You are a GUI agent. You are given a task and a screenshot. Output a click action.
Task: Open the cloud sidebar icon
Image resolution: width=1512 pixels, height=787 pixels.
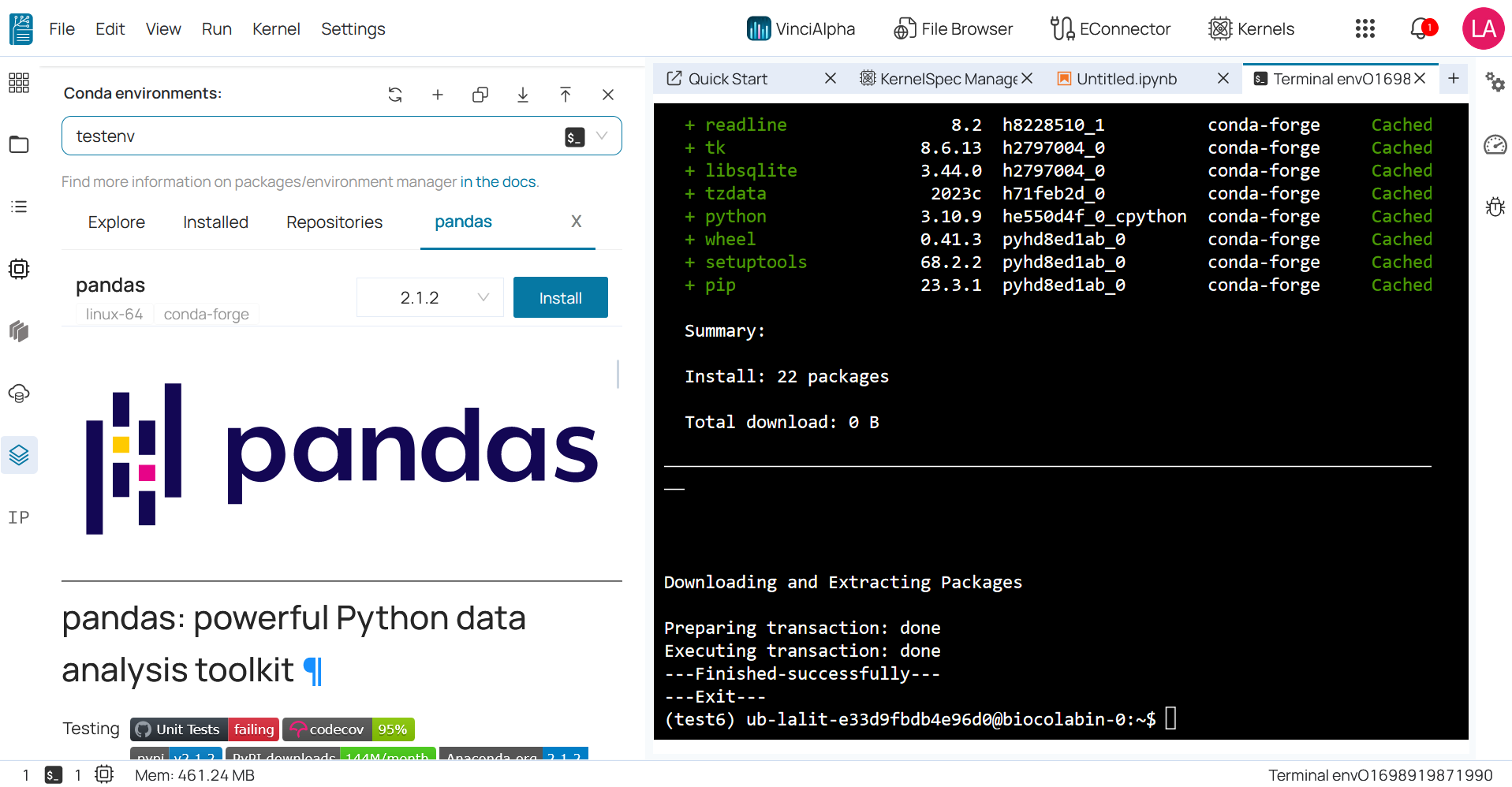(19, 393)
